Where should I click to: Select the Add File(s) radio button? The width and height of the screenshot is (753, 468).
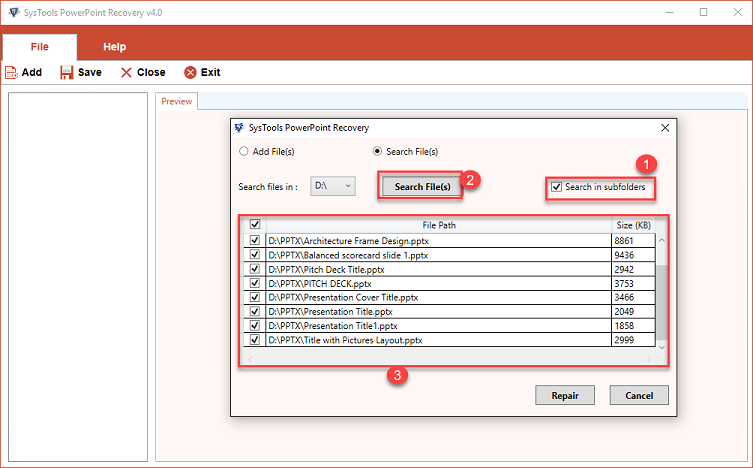coord(244,151)
